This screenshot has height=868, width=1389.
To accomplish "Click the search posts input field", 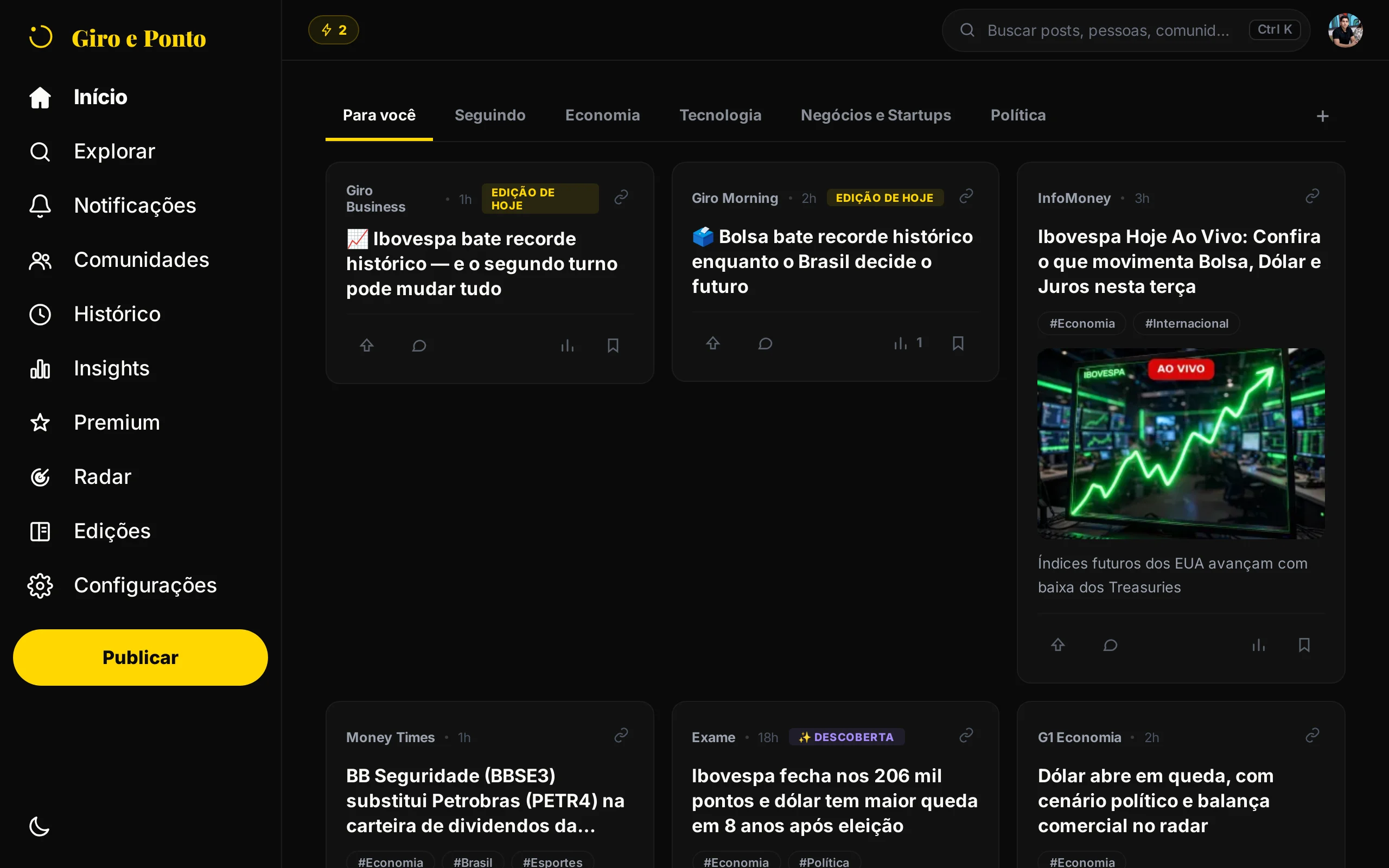I will pyautogui.click(x=1125, y=30).
